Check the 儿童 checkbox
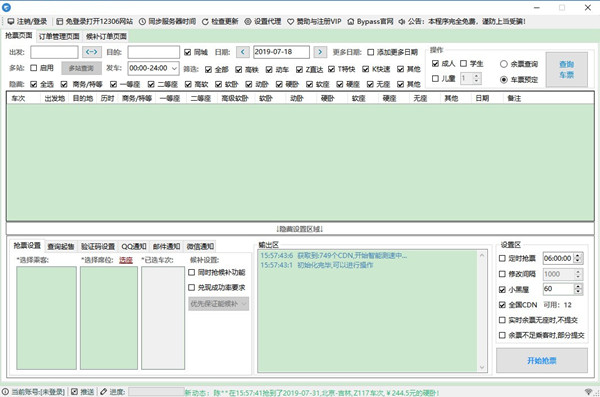The width and height of the screenshot is (600, 397). [435, 78]
